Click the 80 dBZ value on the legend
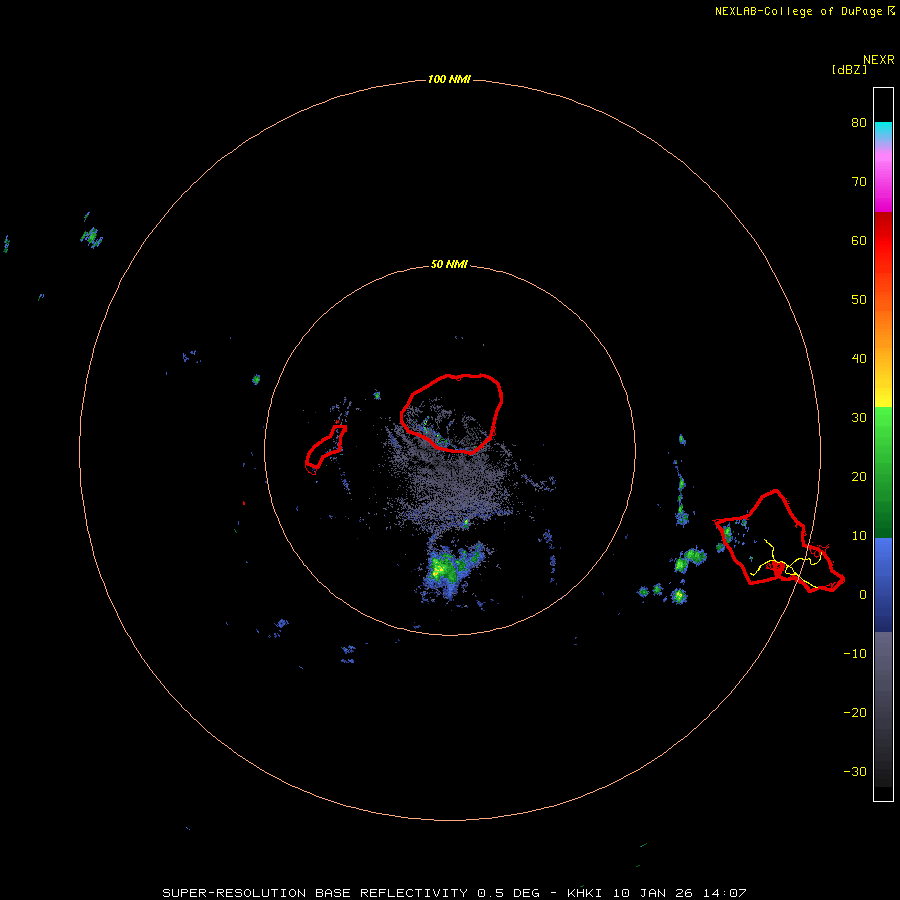This screenshot has width=900, height=900. [x=859, y=123]
